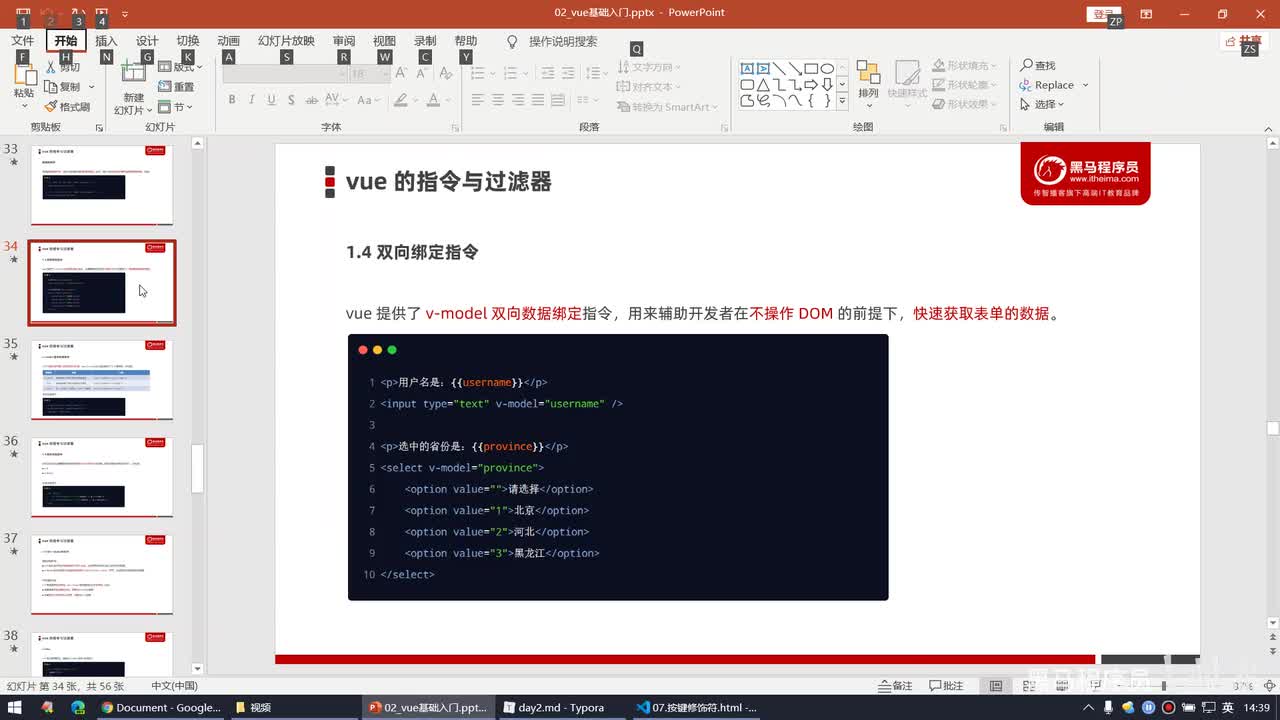This screenshot has width=1280, height=720.
Task: Select slide 35 thumbnail
Action: coord(102,380)
